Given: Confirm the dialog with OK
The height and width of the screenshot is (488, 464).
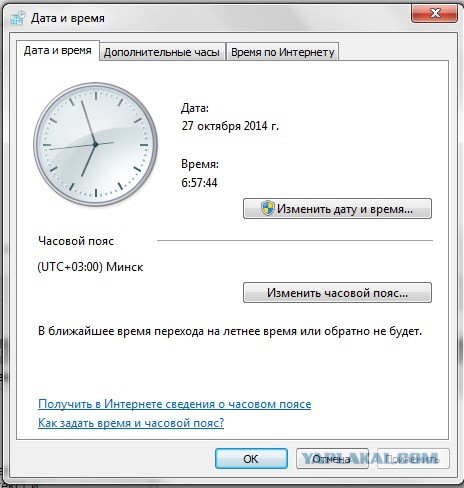Looking at the screenshot, I should coord(251,459).
